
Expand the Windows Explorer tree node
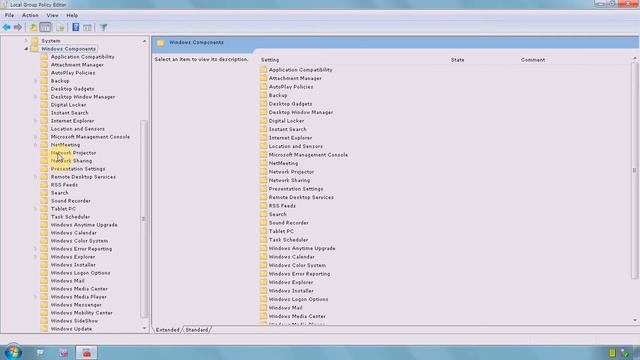coord(36,257)
